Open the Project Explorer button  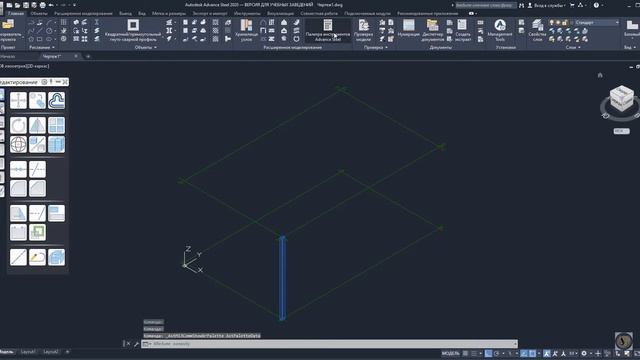pyautogui.click(x=9, y=31)
